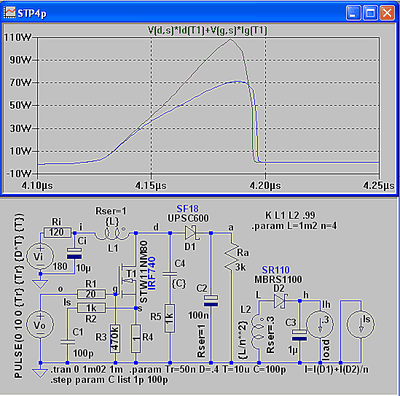Select resistor Ri labeled 120
The width and height of the screenshot is (400, 396).
click(x=58, y=232)
